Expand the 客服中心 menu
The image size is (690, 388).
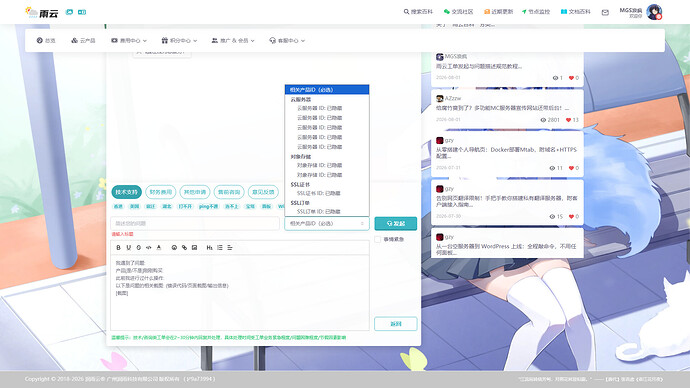[287, 40]
